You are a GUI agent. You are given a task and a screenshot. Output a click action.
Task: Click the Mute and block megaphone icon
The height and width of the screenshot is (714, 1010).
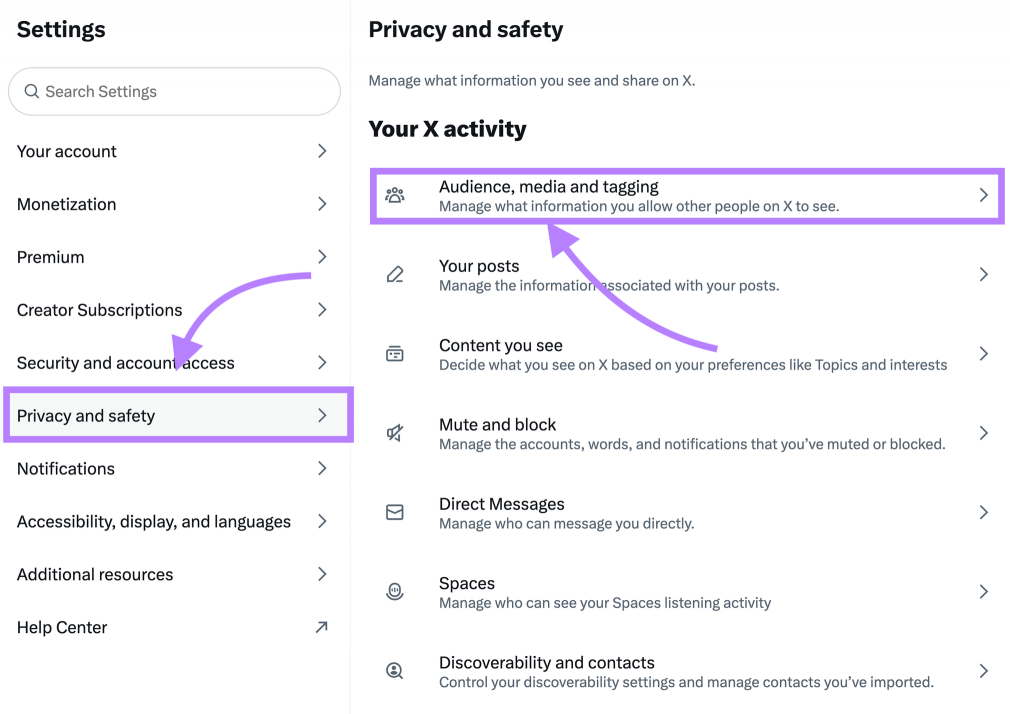coord(394,433)
